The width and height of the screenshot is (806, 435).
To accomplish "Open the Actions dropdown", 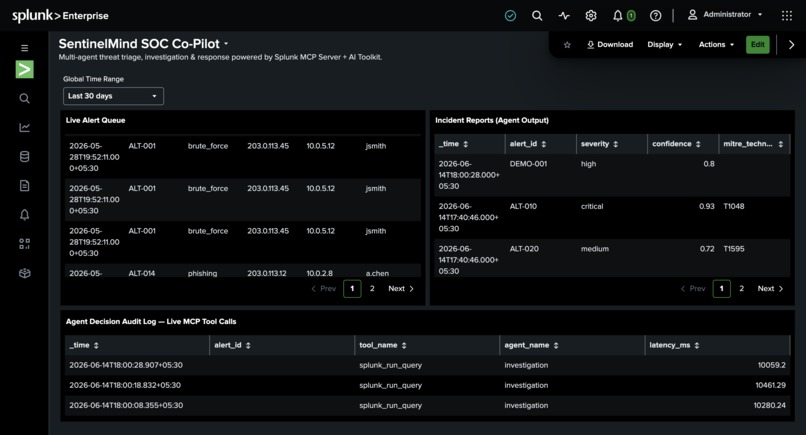I will (717, 45).
